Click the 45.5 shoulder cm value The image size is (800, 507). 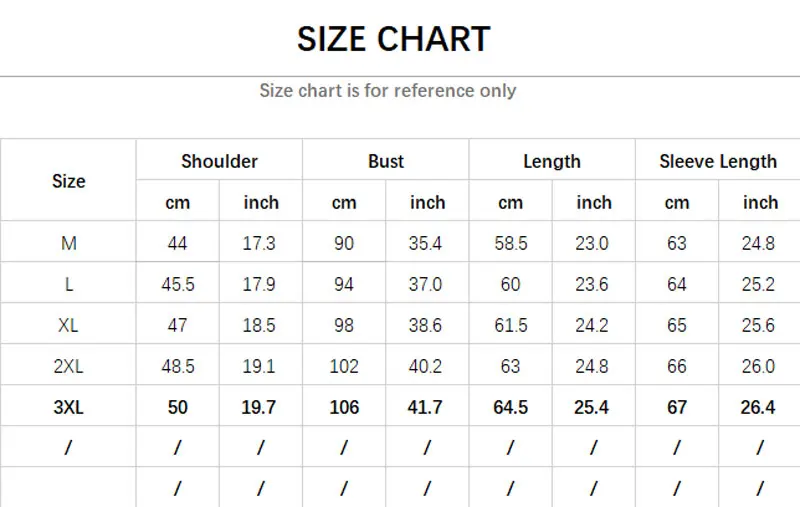(x=178, y=284)
